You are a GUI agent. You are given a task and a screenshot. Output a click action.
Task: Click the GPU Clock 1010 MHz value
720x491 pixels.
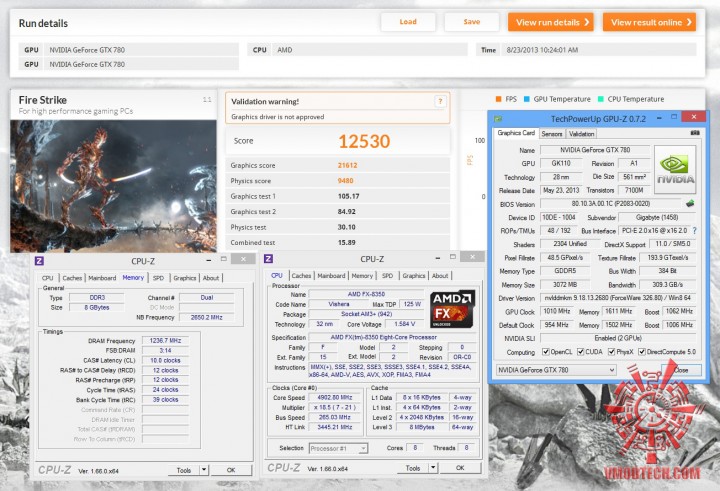click(557, 311)
